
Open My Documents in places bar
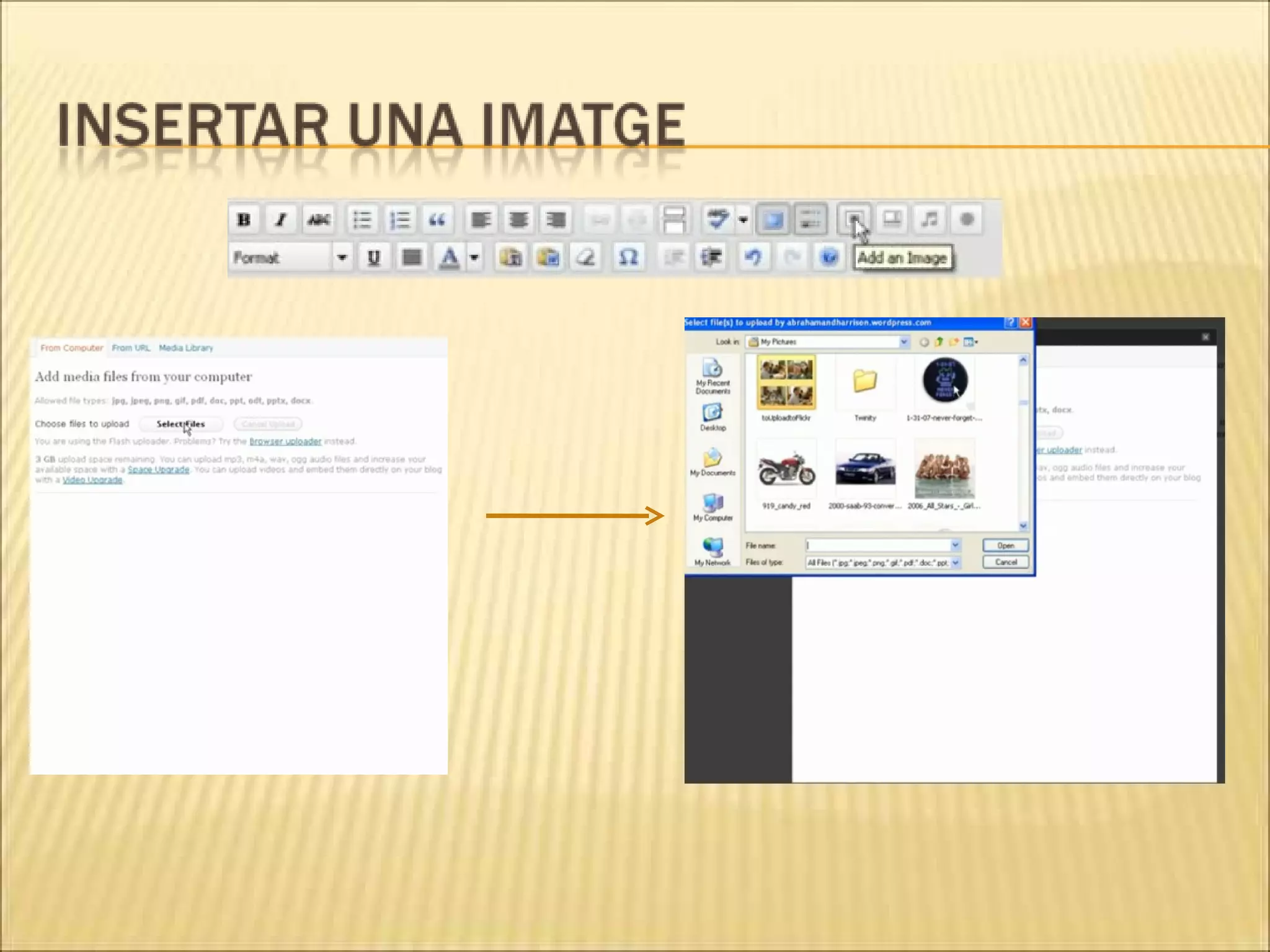click(x=713, y=462)
